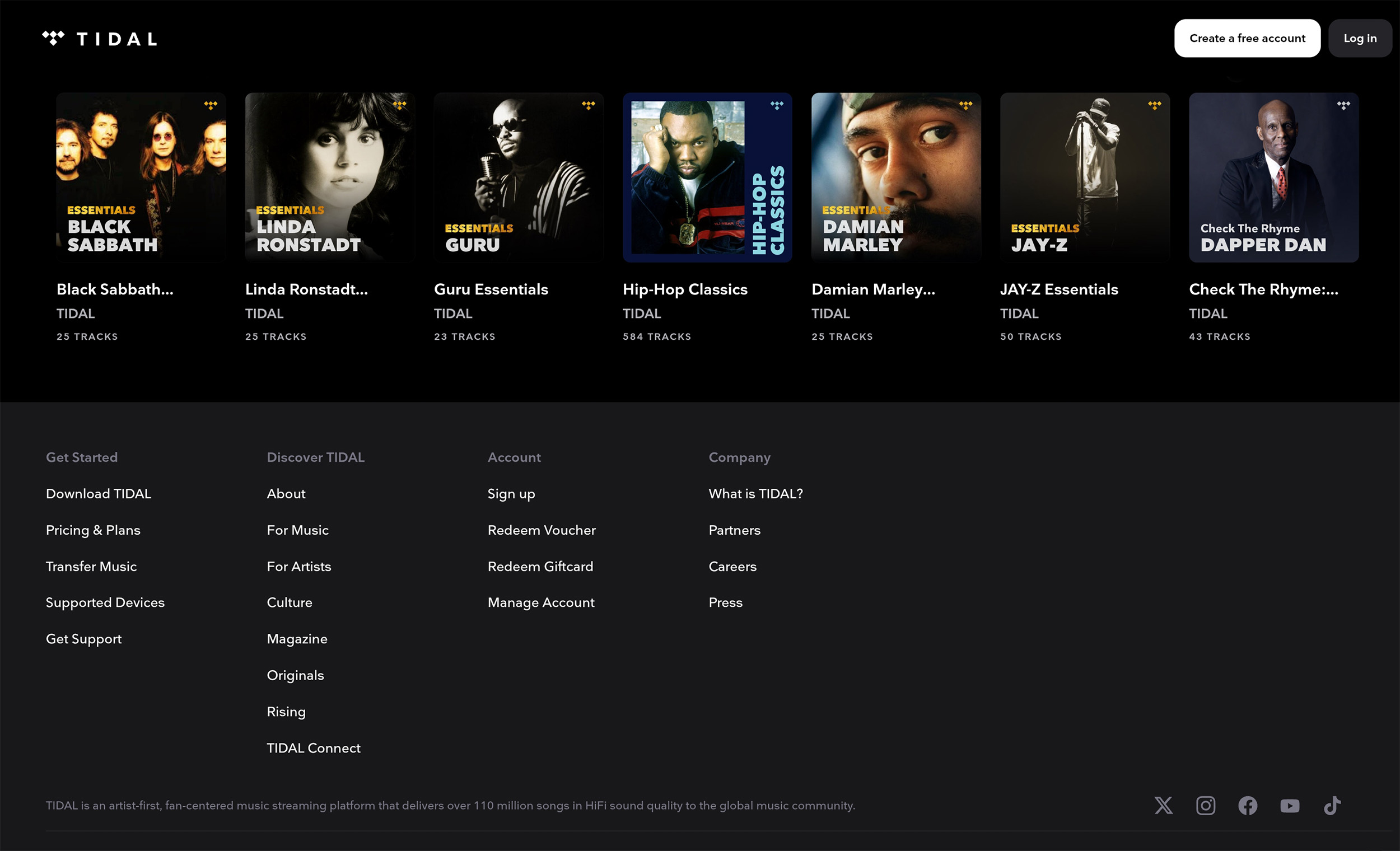Open Check The Rhyme Dapper Dan cover

click(x=1273, y=177)
